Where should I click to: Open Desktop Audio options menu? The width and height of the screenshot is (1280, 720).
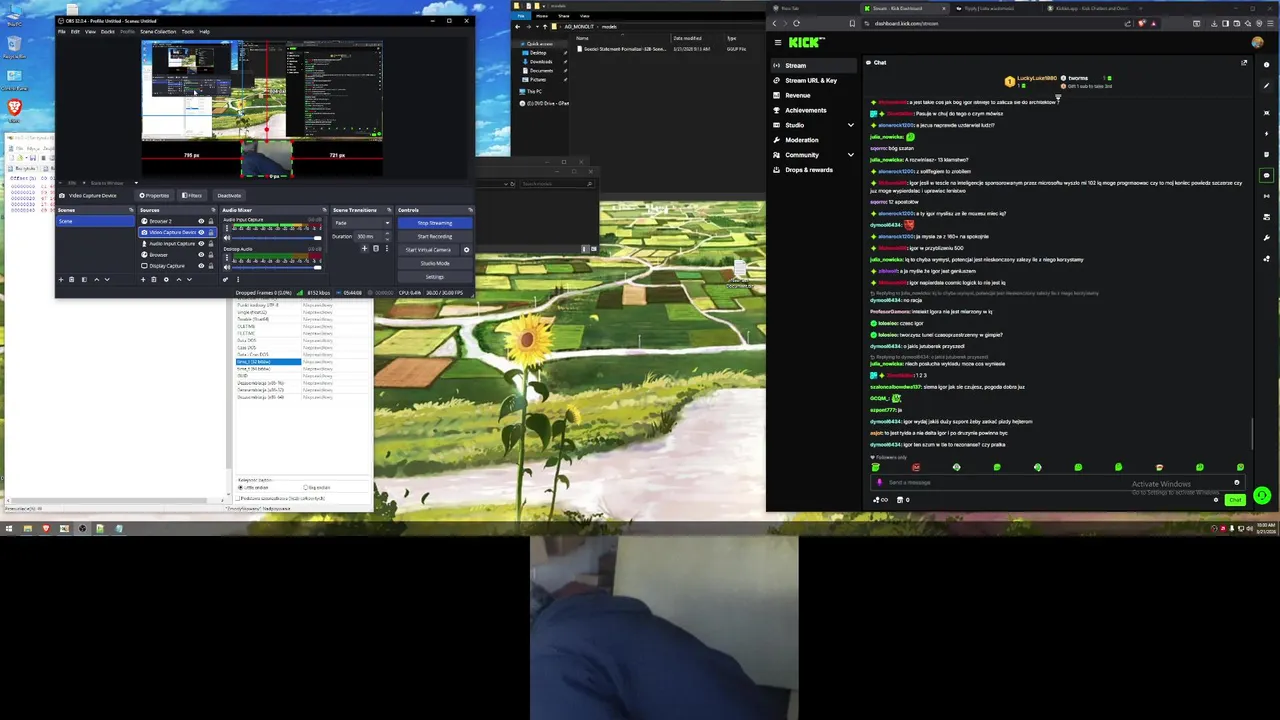pos(227,258)
